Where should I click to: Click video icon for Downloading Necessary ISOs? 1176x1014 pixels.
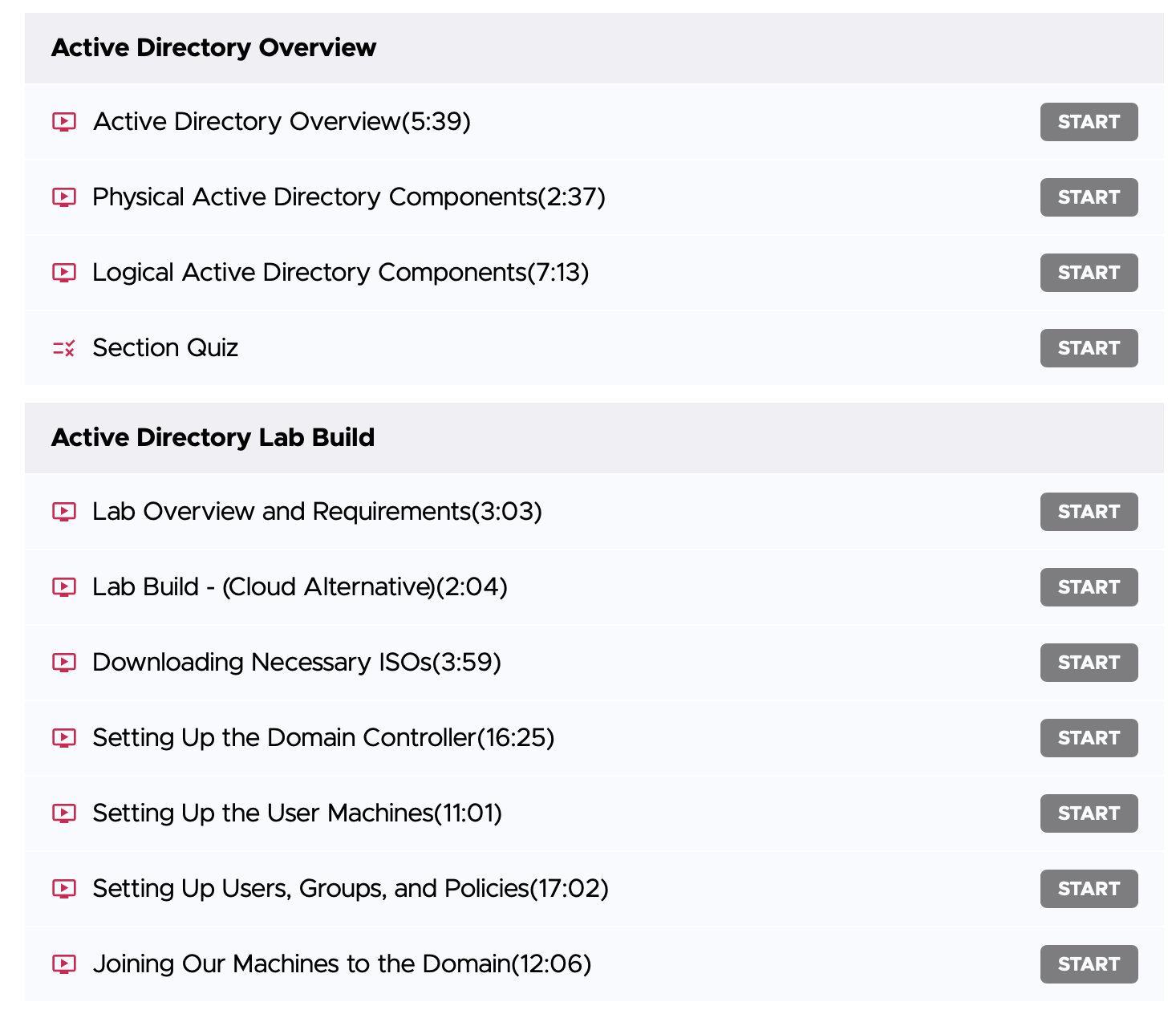[64, 663]
